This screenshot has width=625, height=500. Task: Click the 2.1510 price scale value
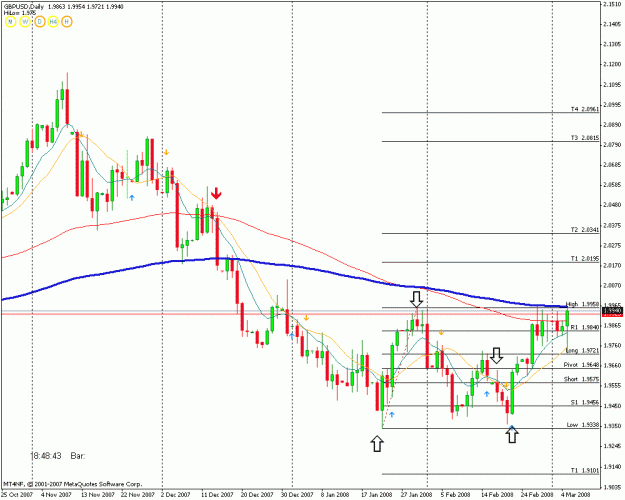[x=613, y=4]
